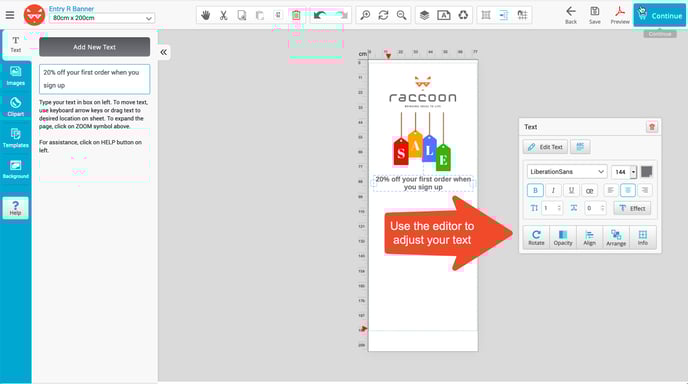This screenshot has height=384, width=688.
Task: Toggle the grid icon
Action: coord(486,15)
